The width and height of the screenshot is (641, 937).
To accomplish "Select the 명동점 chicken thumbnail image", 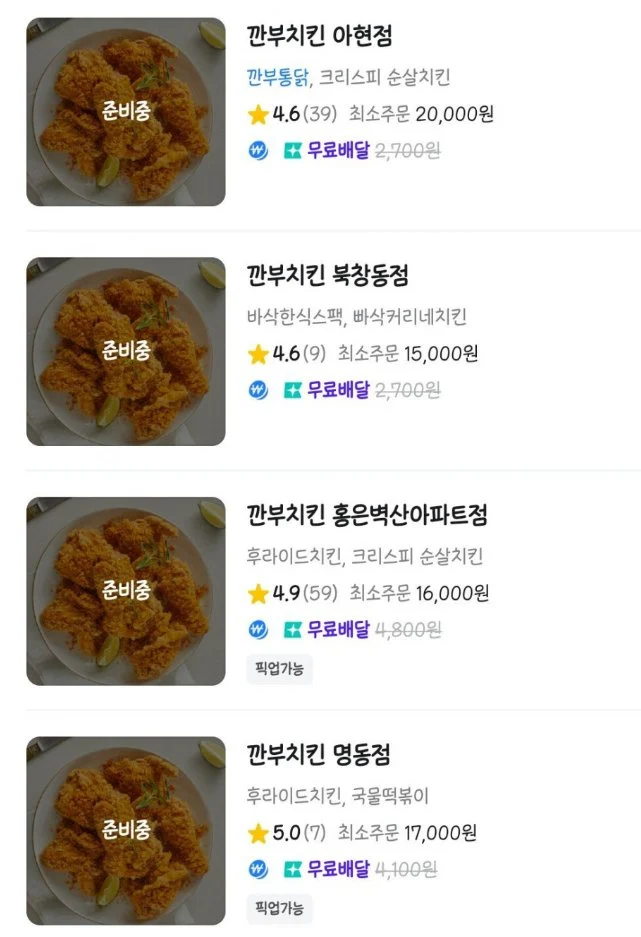I will click(126, 829).
